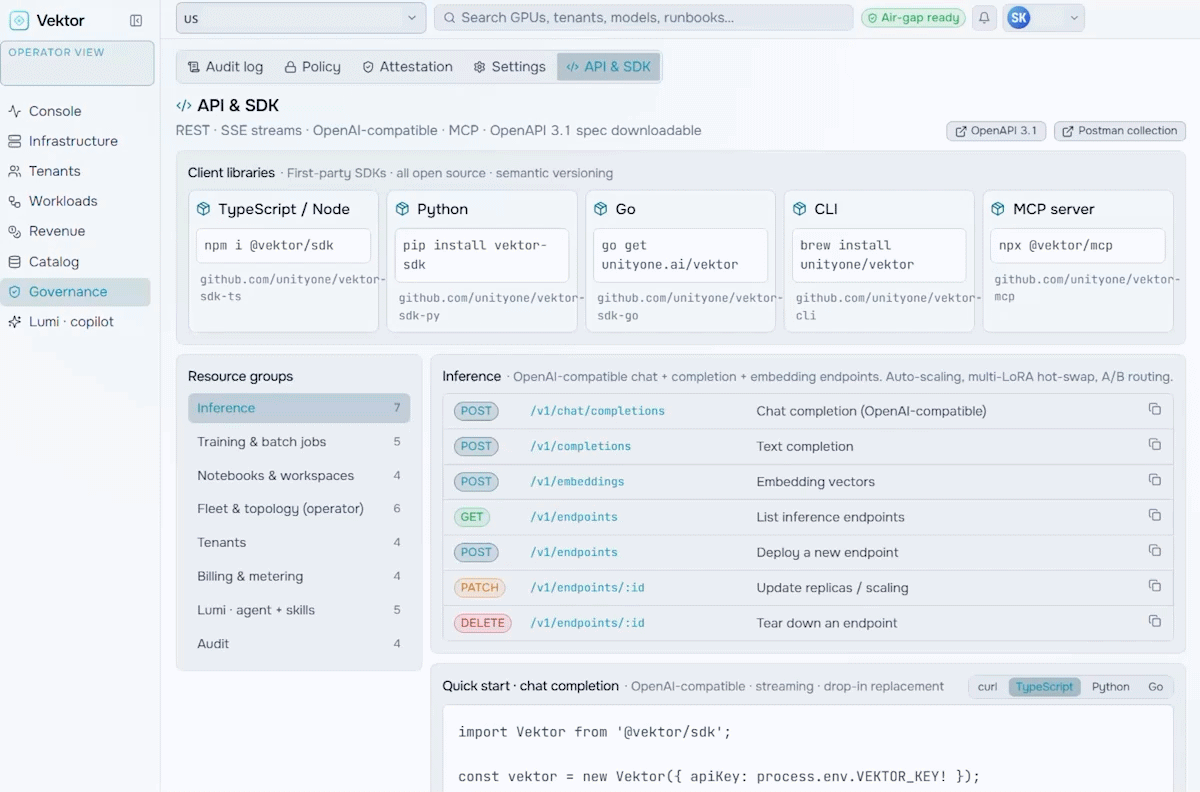Select Lumi · agent + skills group

pos(299,610)
